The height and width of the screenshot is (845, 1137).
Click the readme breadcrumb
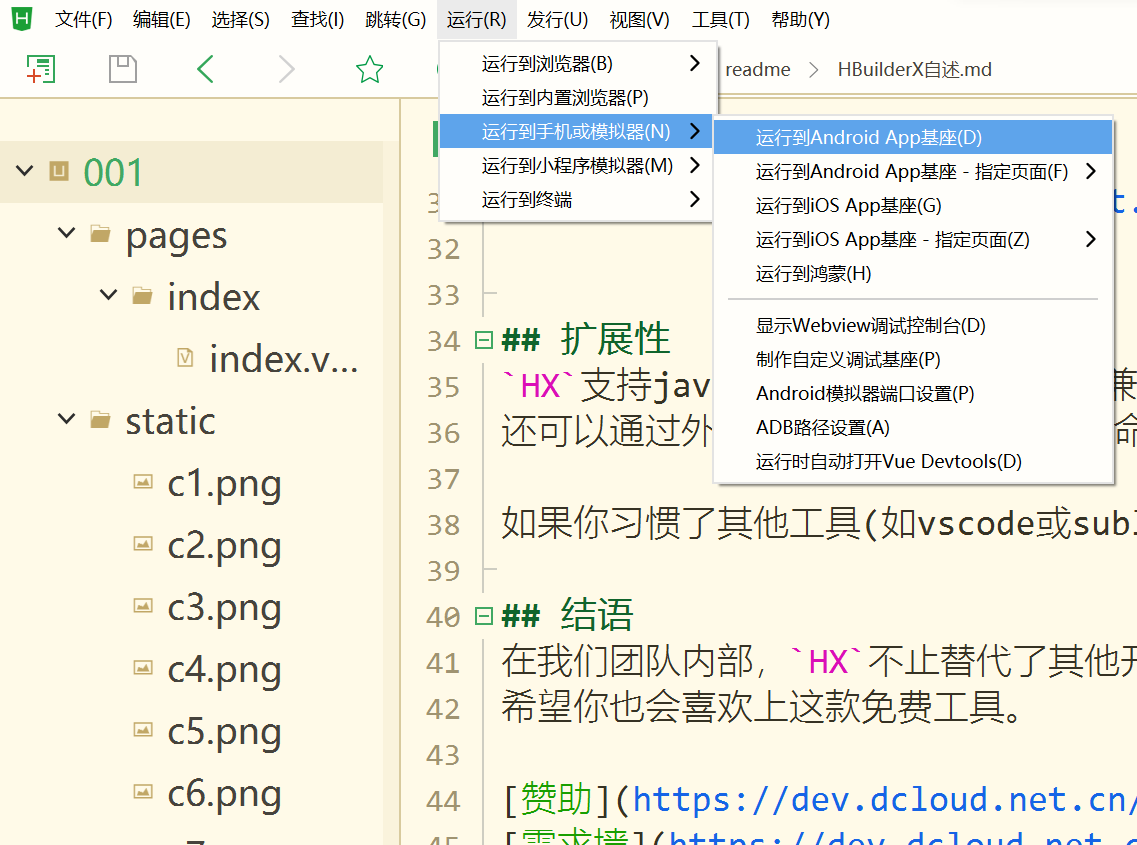click(758, 70)
